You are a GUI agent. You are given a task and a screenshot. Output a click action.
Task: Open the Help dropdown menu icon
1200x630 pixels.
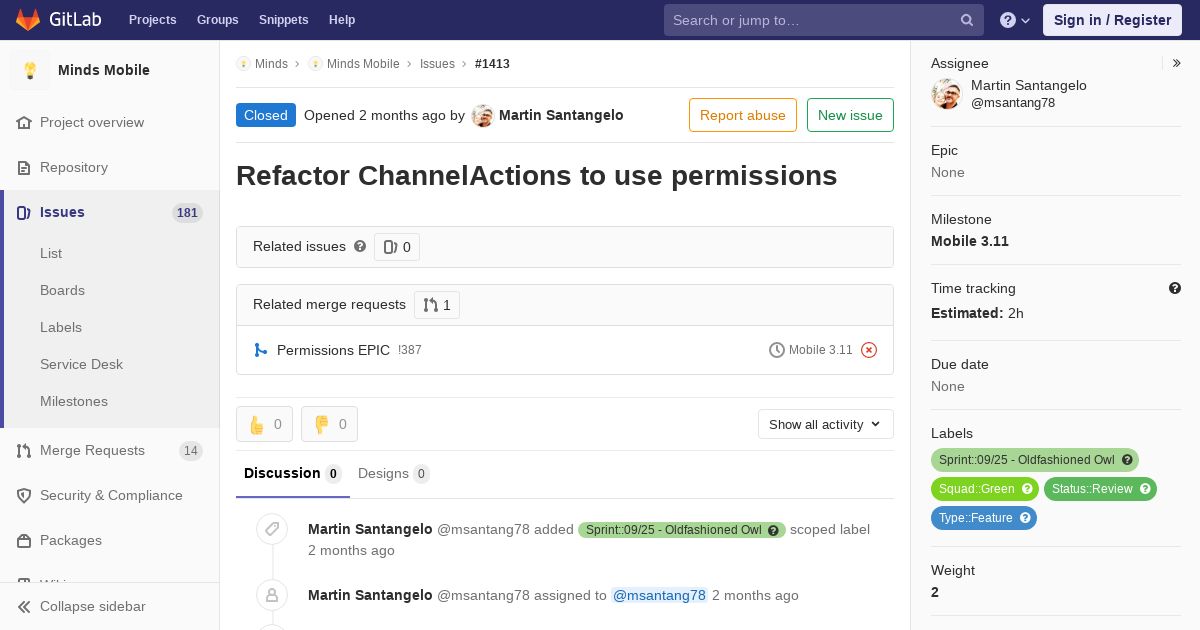(x=1015, y=20)
